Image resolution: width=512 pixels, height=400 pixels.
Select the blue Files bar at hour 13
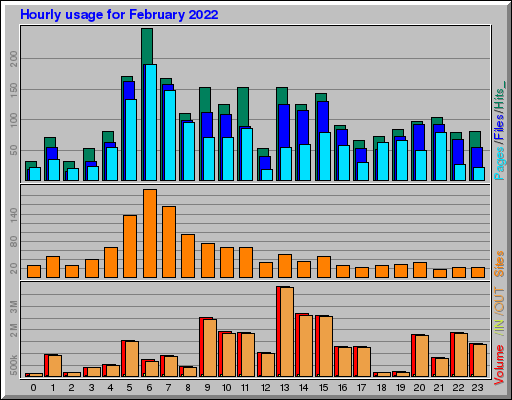pos(284,126)
